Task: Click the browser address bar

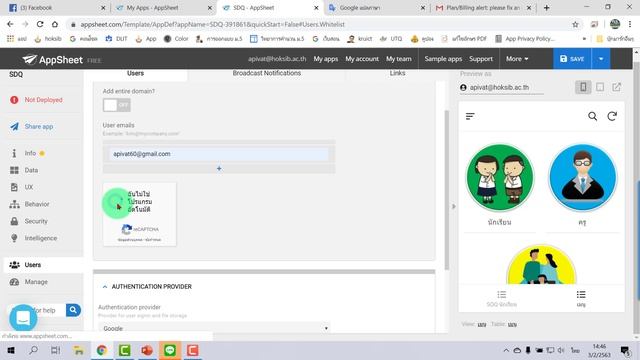Action: pos(318,24)
